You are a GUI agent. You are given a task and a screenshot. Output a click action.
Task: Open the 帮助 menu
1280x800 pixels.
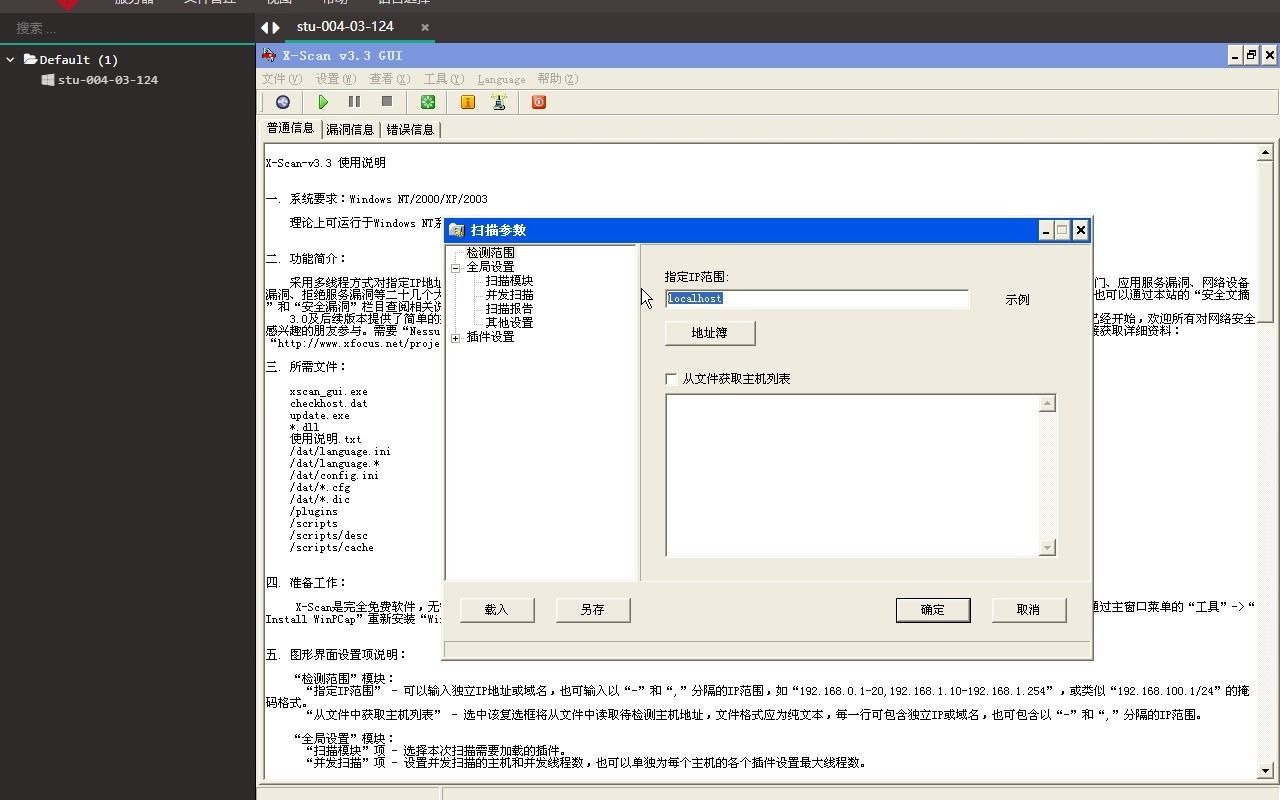557,79
